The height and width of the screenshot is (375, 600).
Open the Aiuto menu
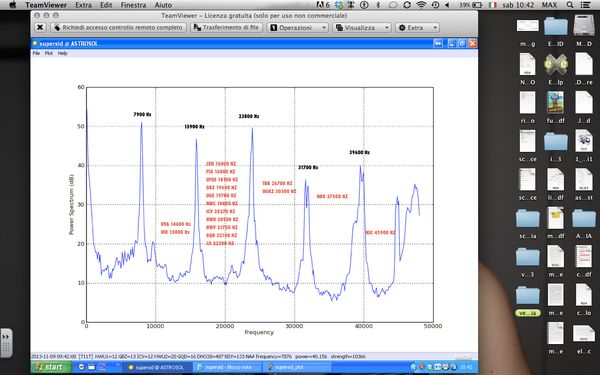[x=163, y=5]
